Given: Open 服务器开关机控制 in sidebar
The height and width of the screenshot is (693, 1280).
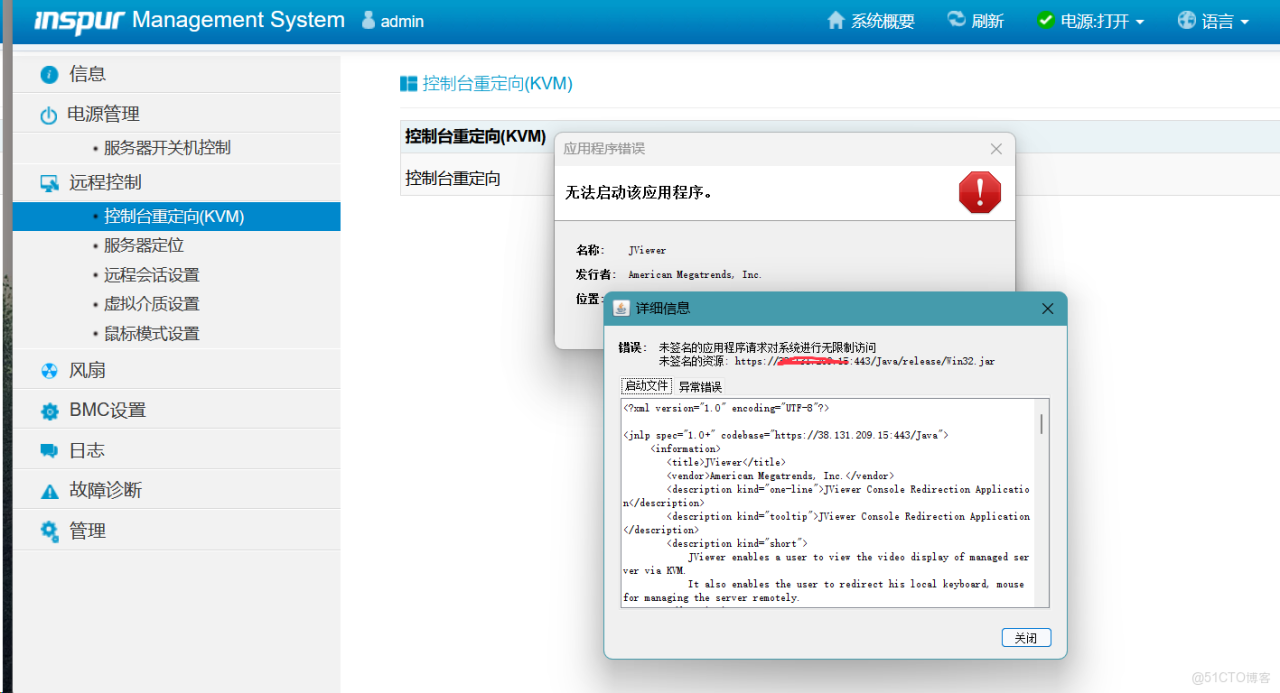Looking at the screenshot, I should tap(167, 148).
